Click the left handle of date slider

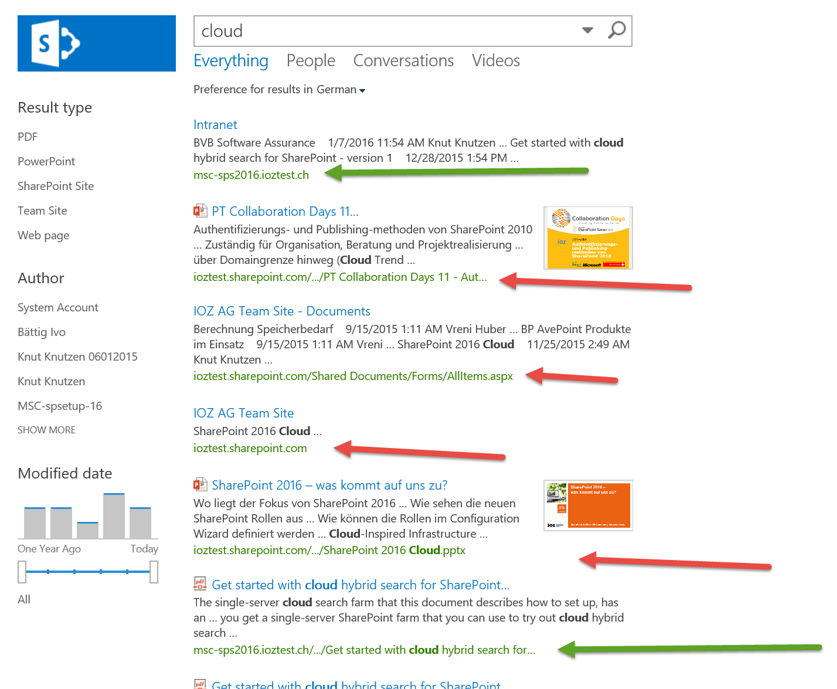coord(22,572)
